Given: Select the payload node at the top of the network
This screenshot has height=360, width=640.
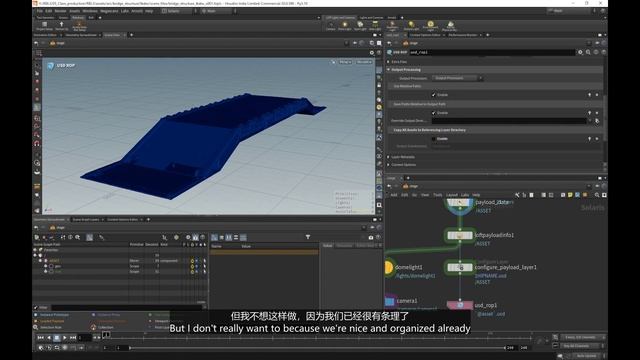Looking at the screenshot, I should coord(460,203).
